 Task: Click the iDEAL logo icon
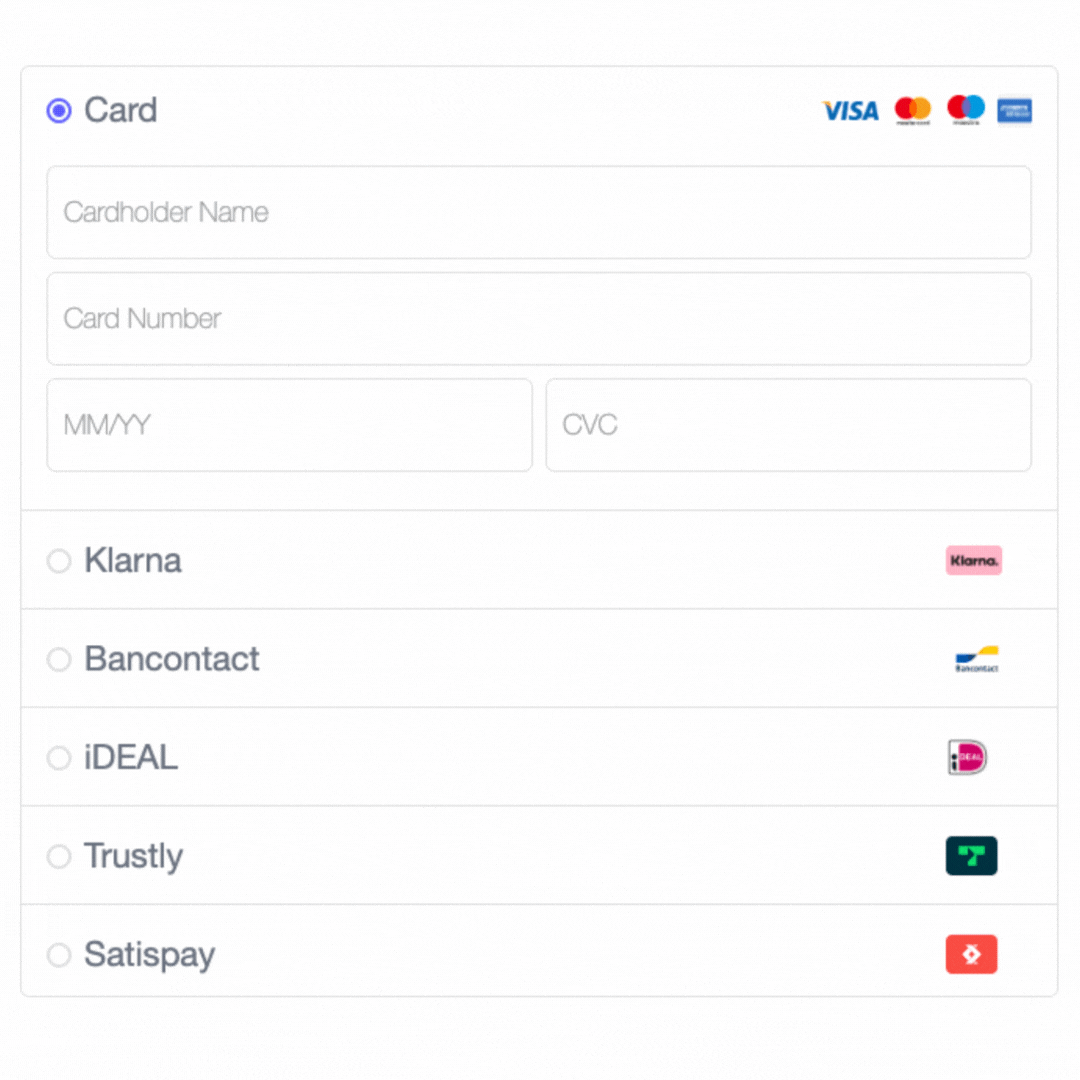click(x=967, y=757)
